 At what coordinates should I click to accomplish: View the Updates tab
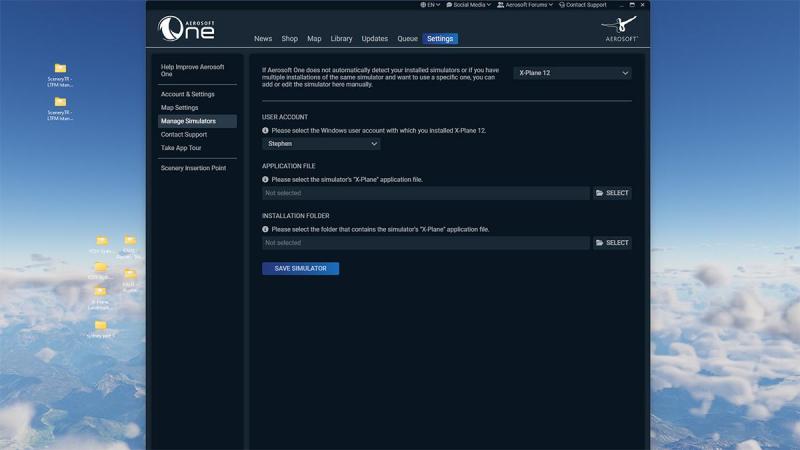click(x=374, y=39)
